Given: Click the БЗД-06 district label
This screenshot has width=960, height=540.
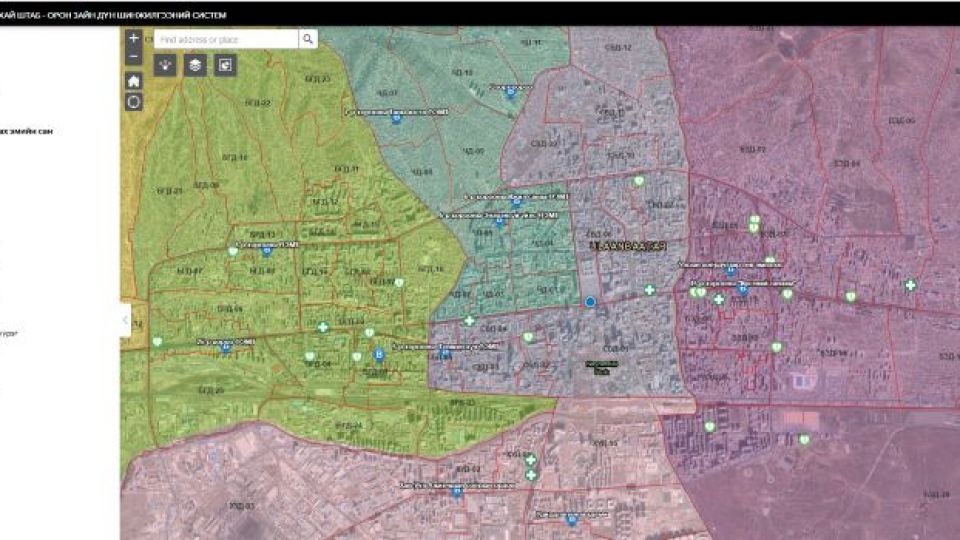Looking at the screenshot, I should click(901, 121).
